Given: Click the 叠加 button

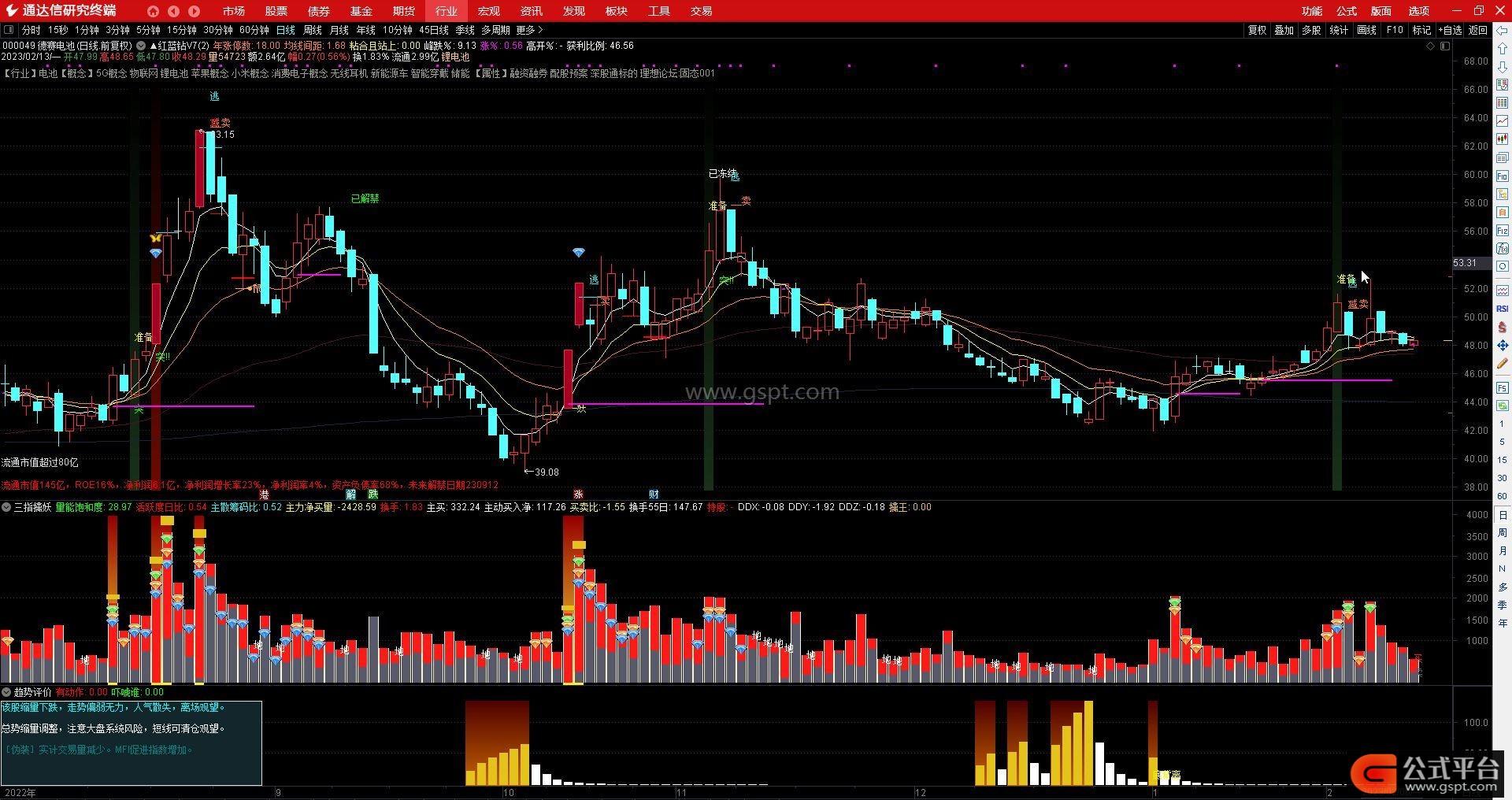Looking at the screenshot, I should point(1284,30).
